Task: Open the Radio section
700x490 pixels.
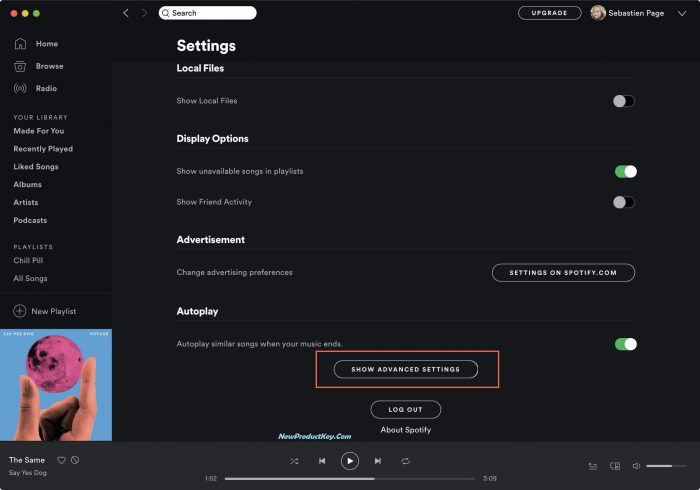Action: 20,88
